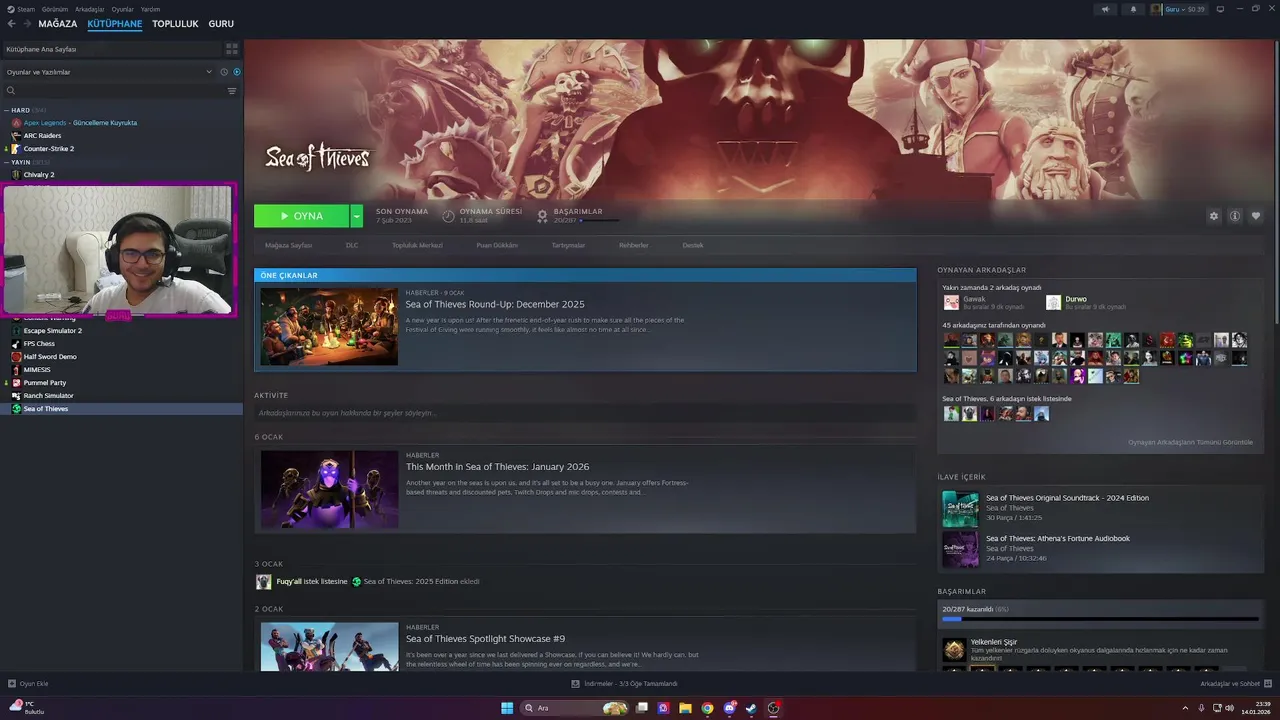1280x720 pixels.
Task: Open İndirmeler downloads status
Action: tap(625, 684)
